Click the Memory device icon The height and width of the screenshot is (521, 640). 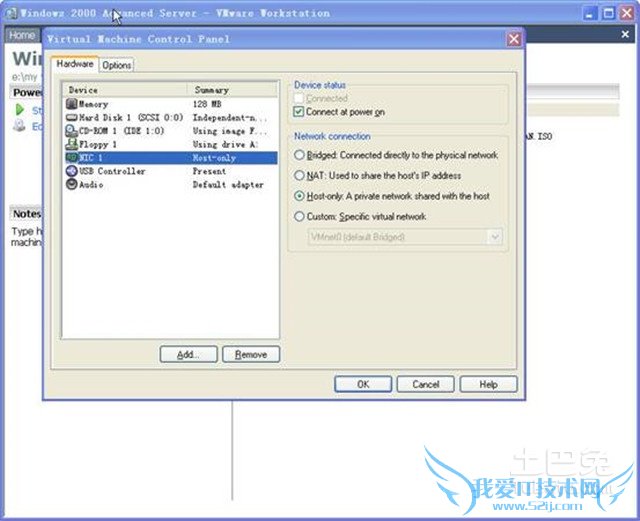coord(71,104)
